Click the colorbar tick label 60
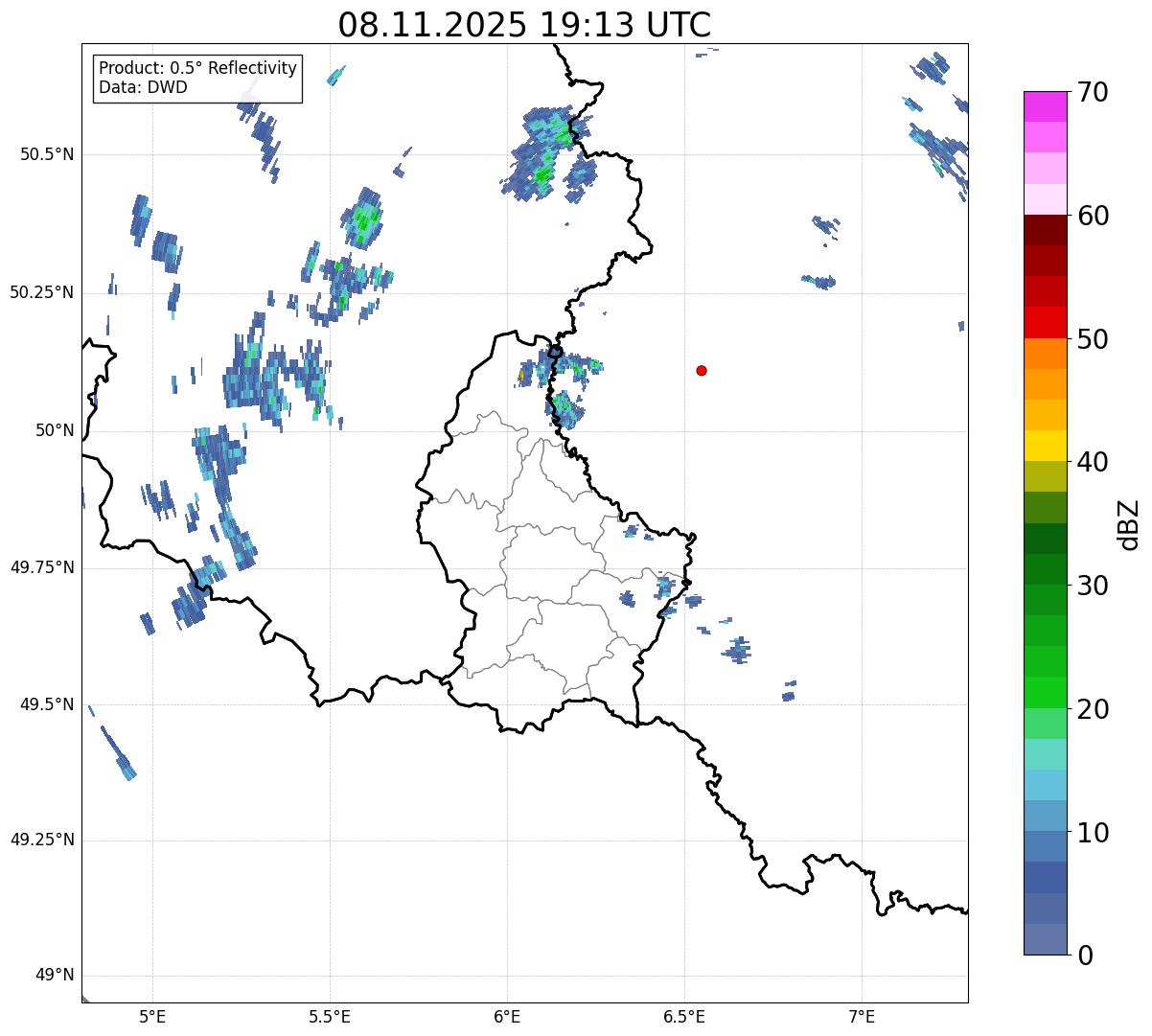This screenshot has height=1036, width=1152. click(x=1093, y=216)
